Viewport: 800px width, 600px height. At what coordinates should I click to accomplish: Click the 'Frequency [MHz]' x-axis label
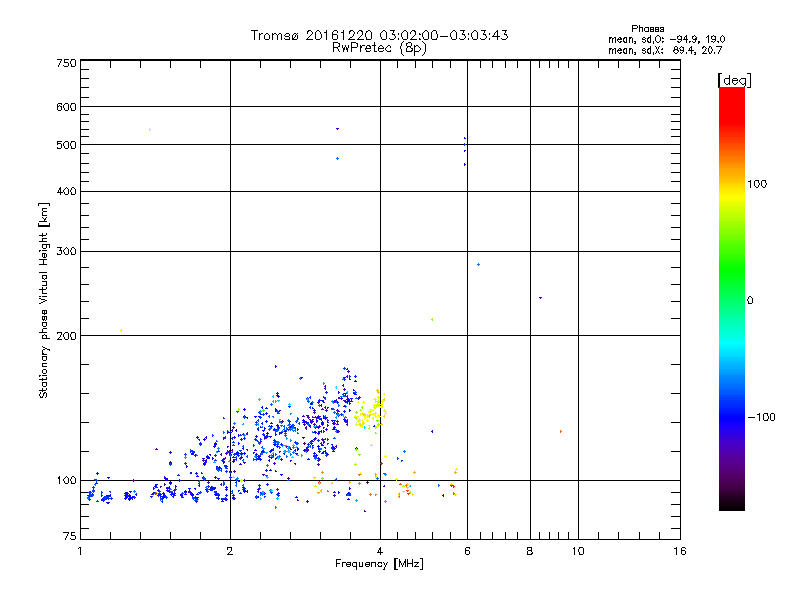pyautogui.click(x=379, y=564)
